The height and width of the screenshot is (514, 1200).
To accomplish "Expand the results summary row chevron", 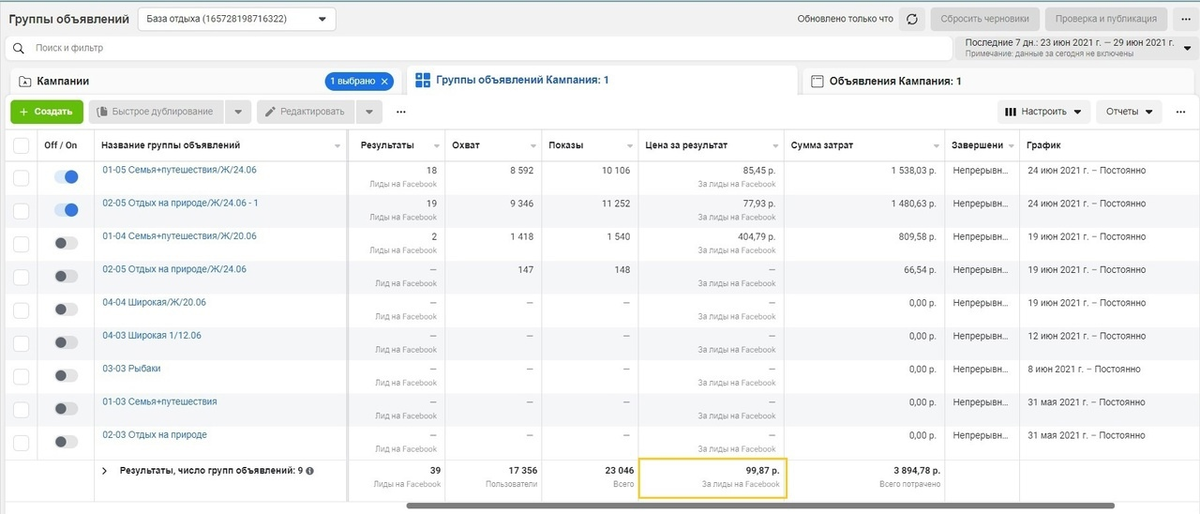I will click(x=105, y=470).
